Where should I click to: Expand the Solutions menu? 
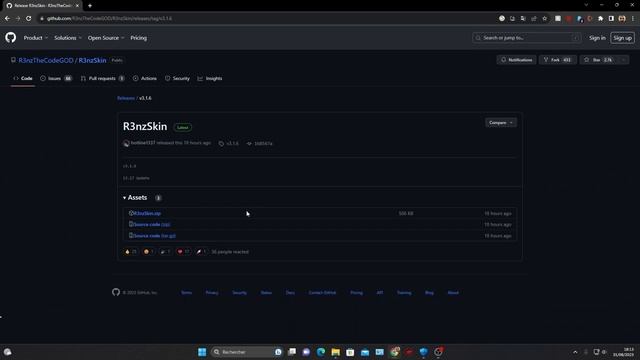[x=68, y=38]
